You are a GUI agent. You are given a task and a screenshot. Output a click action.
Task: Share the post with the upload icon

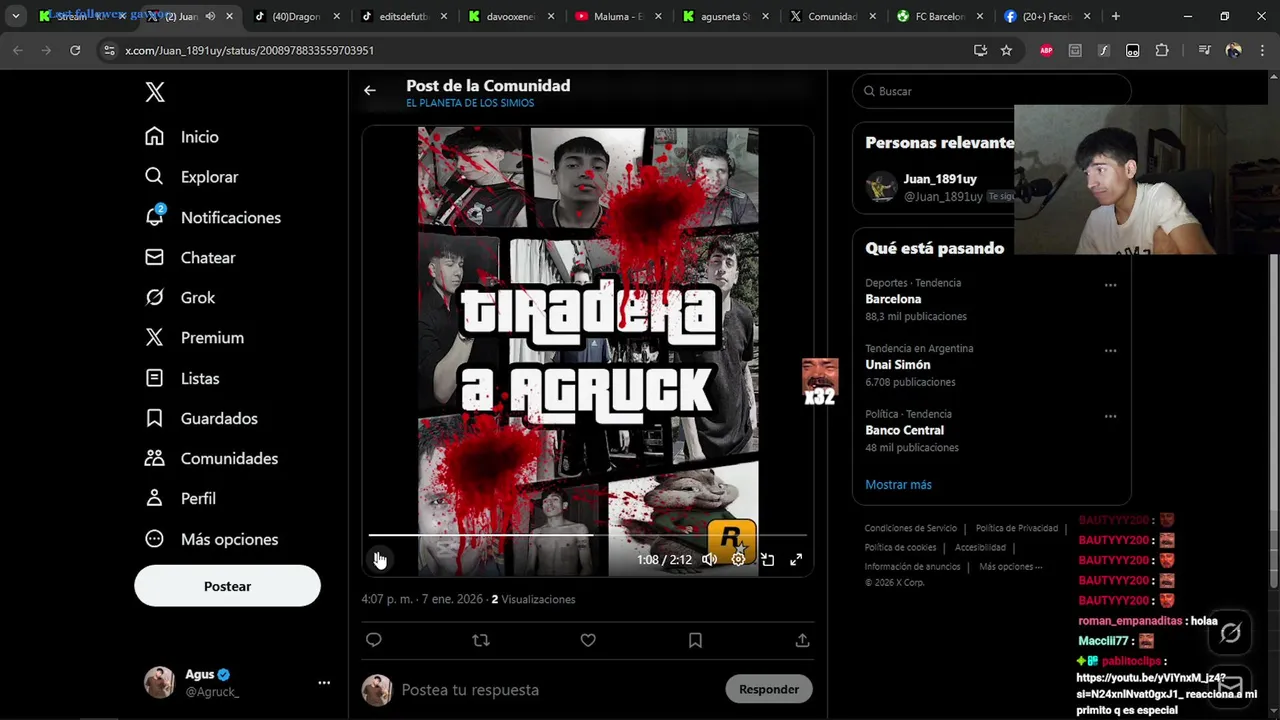(x=802, y=640)
